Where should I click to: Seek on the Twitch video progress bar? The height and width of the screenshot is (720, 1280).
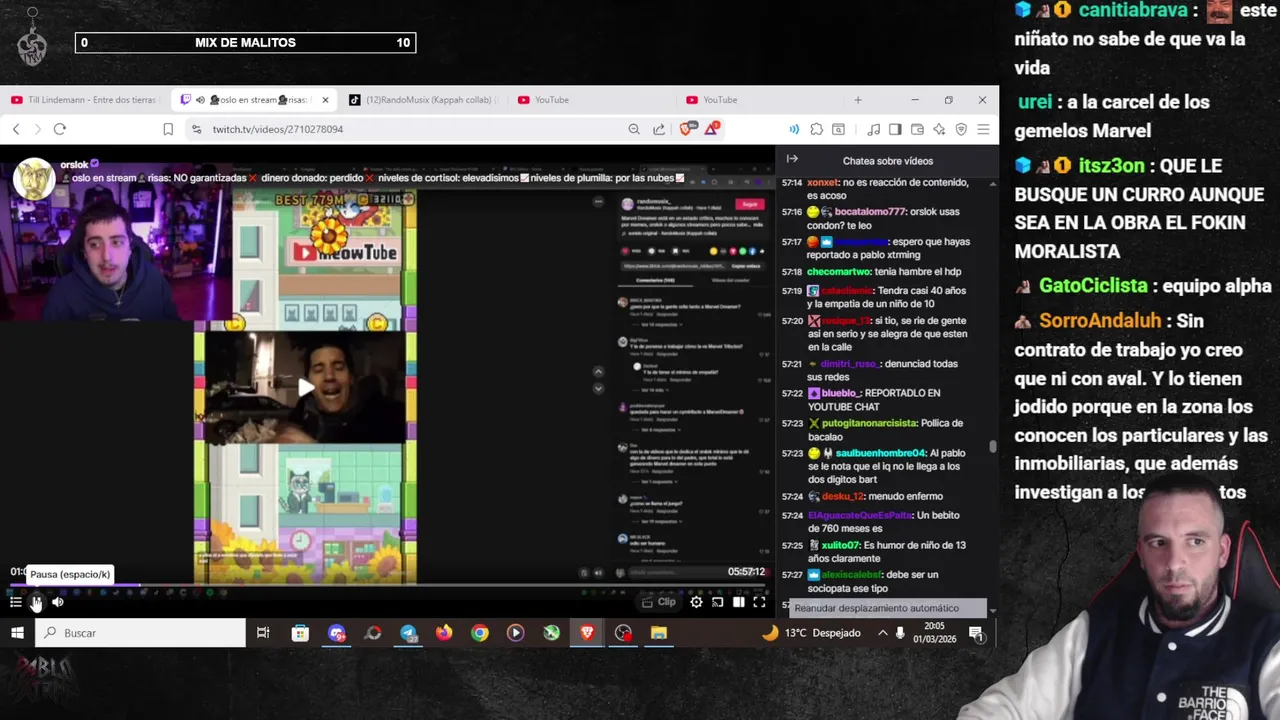[387, 585]
